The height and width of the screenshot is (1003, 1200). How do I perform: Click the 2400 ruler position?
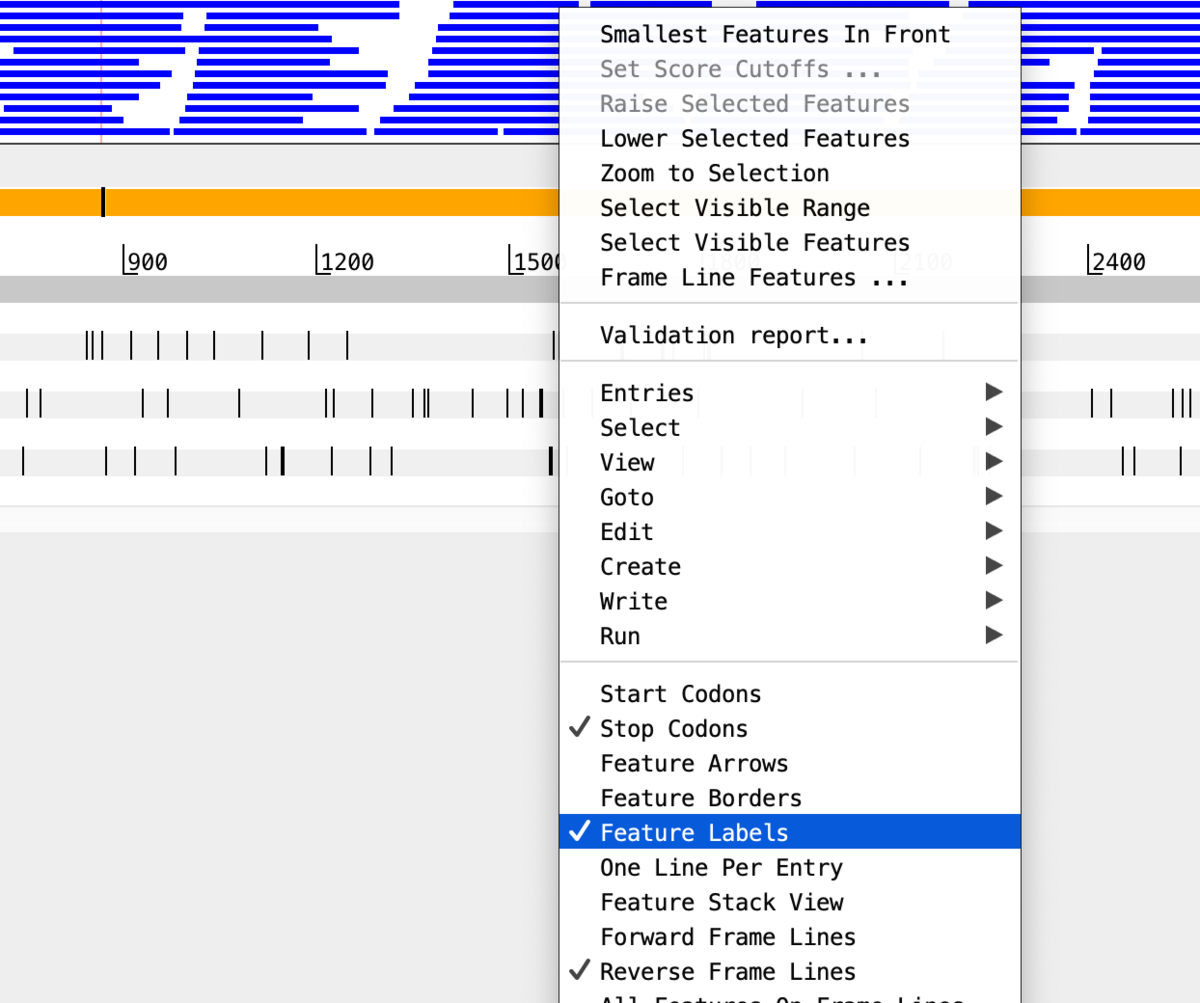pos(1118,263)
